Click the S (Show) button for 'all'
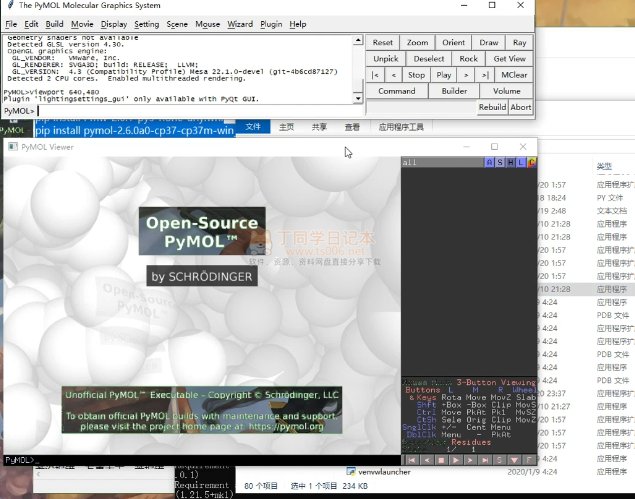635x499 pixels. pyautogui.click(x=500, y=162)
